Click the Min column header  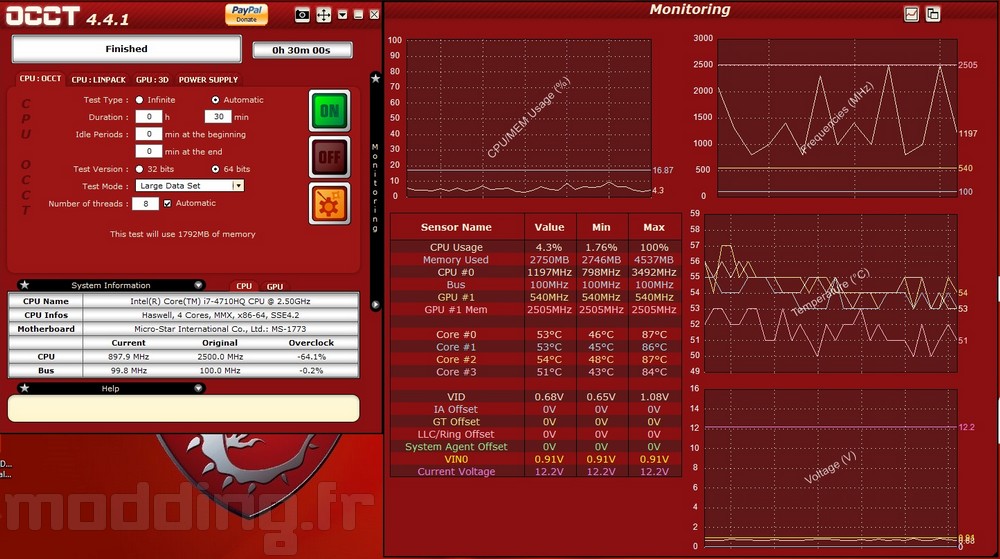pyautogui.click(x=601, y=227)
